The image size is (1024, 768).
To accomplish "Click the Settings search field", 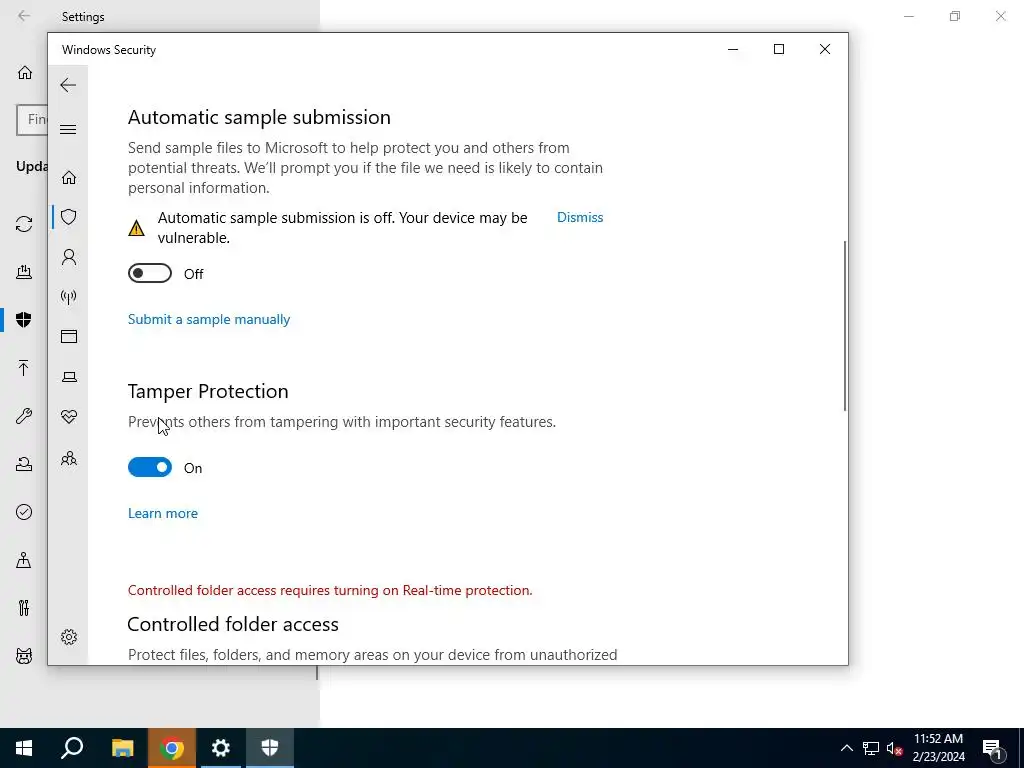I will (33, 120).
